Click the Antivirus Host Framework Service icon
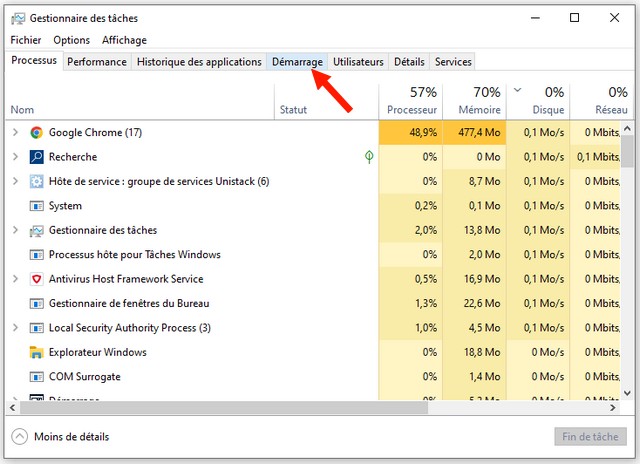Image resolution: width=640 pixels, height=464 pixels. 37,279
